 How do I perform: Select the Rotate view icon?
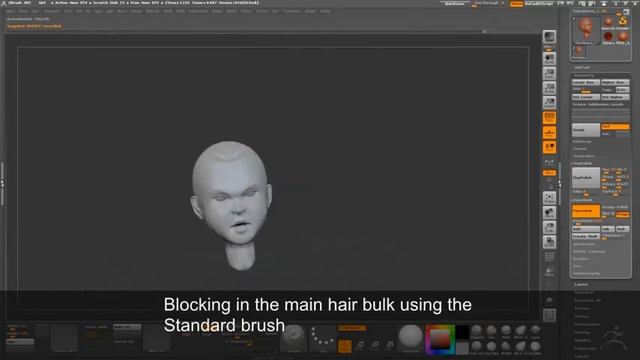[x=549, y=242]
